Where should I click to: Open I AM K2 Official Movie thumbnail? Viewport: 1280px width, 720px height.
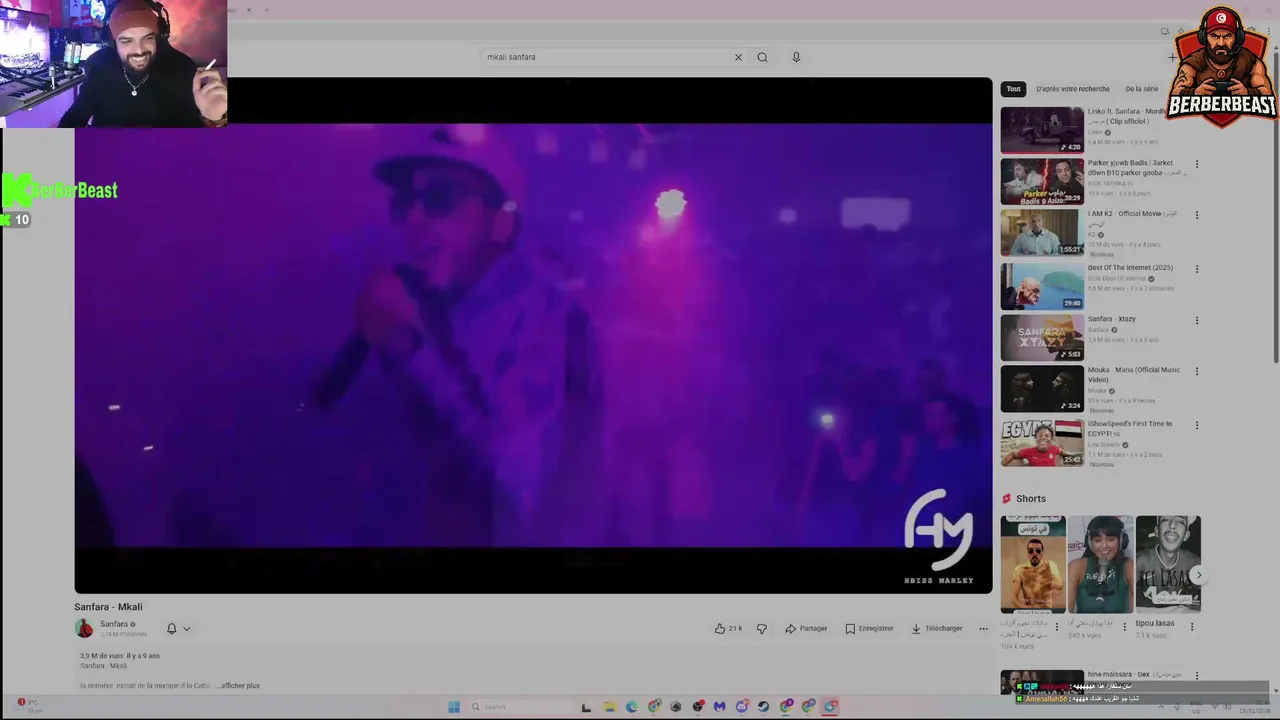tap(1042, 233)
